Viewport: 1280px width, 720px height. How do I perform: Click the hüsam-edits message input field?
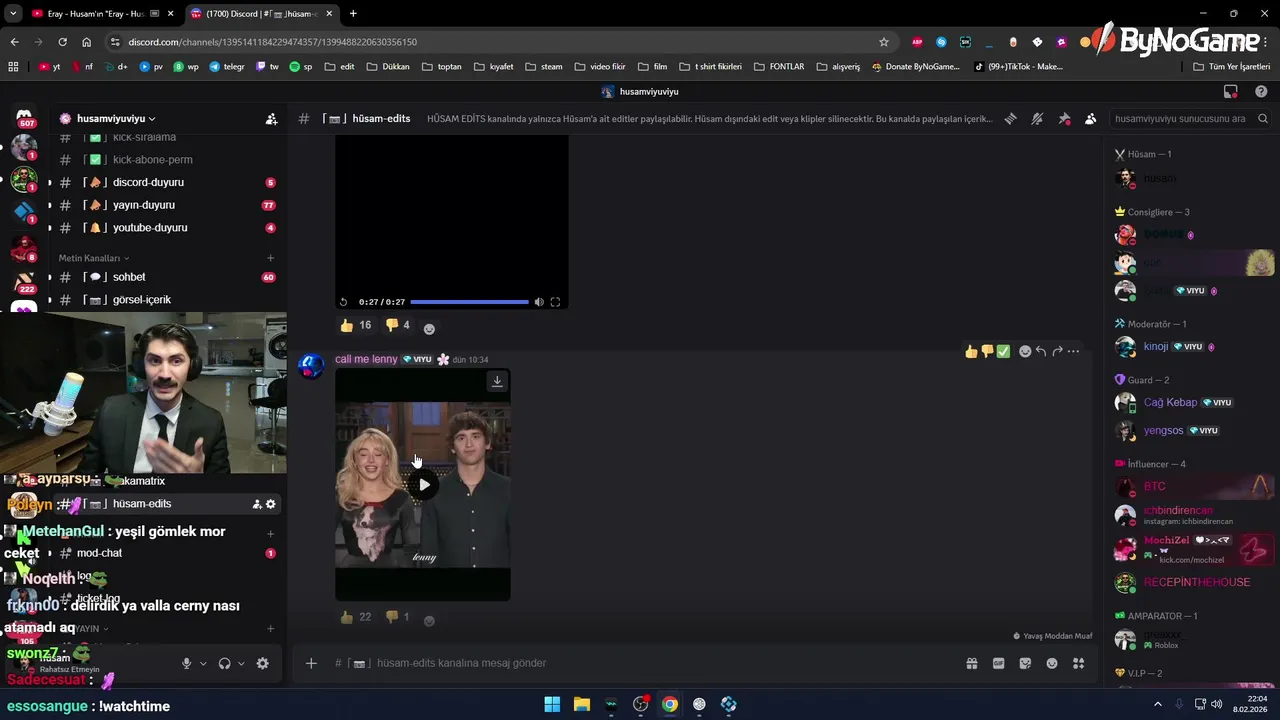coord(640,663)
